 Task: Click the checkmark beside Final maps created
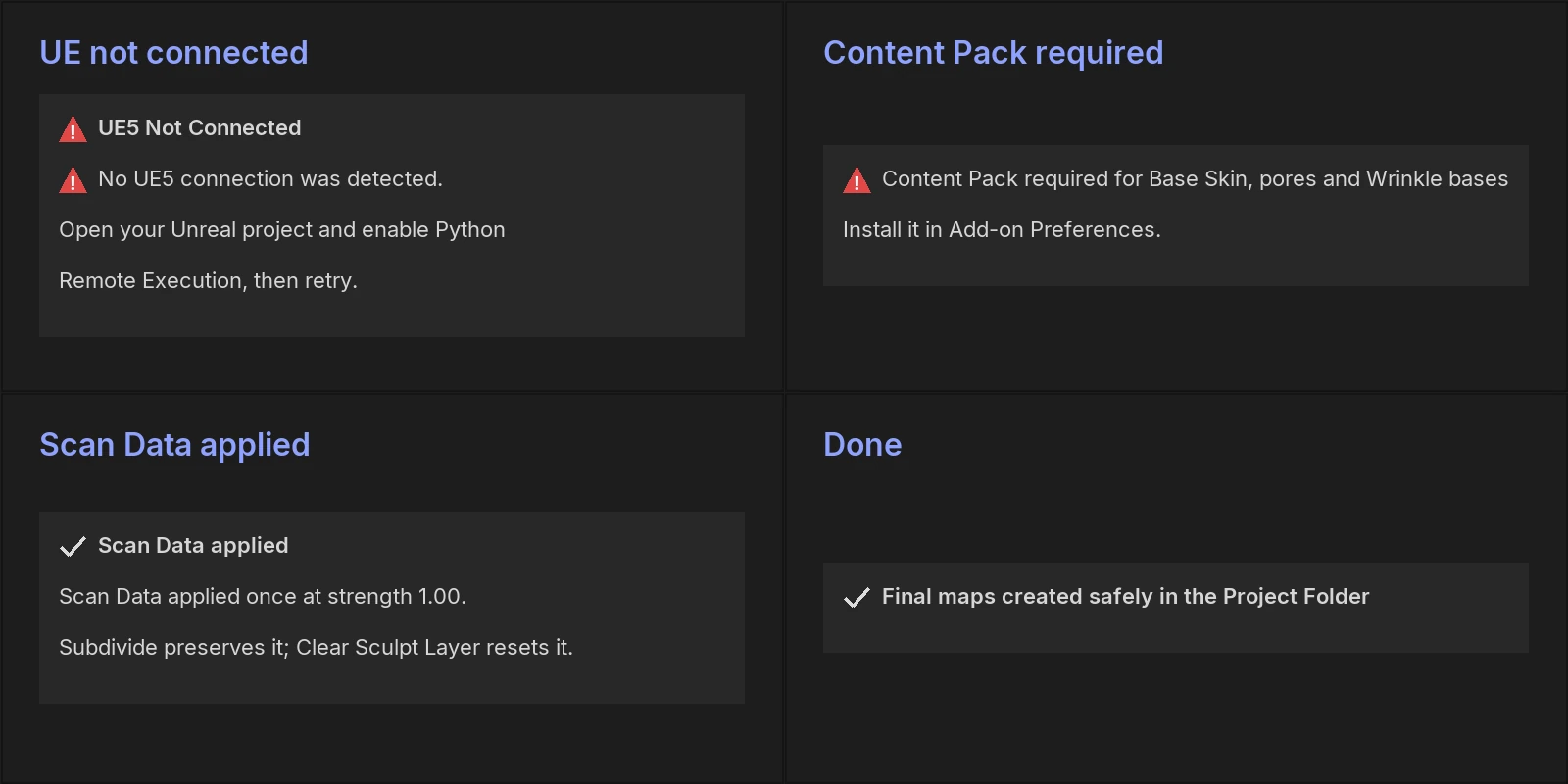857,597
